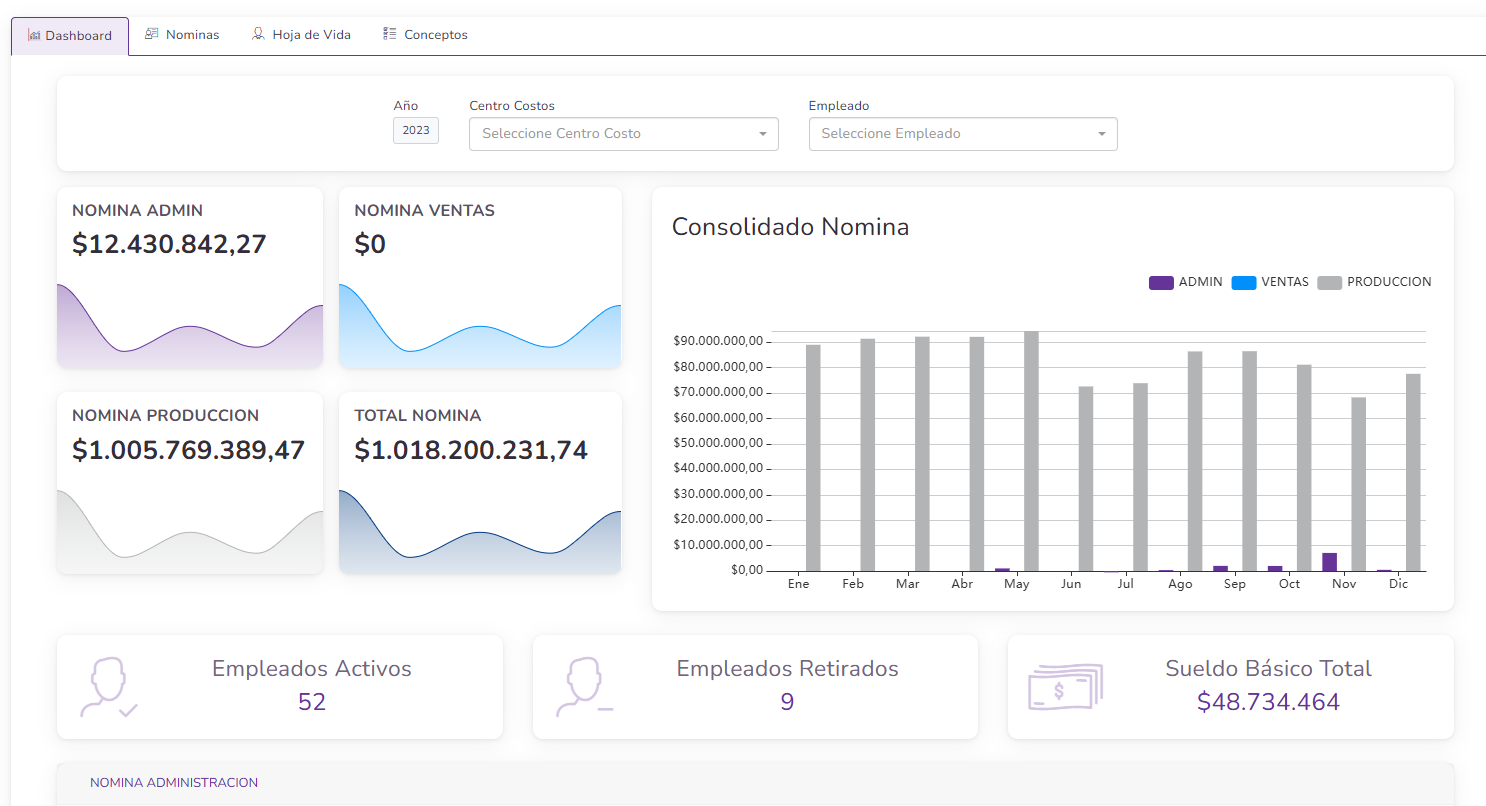Click the purple admin bar for Nov

[1329, 562]
